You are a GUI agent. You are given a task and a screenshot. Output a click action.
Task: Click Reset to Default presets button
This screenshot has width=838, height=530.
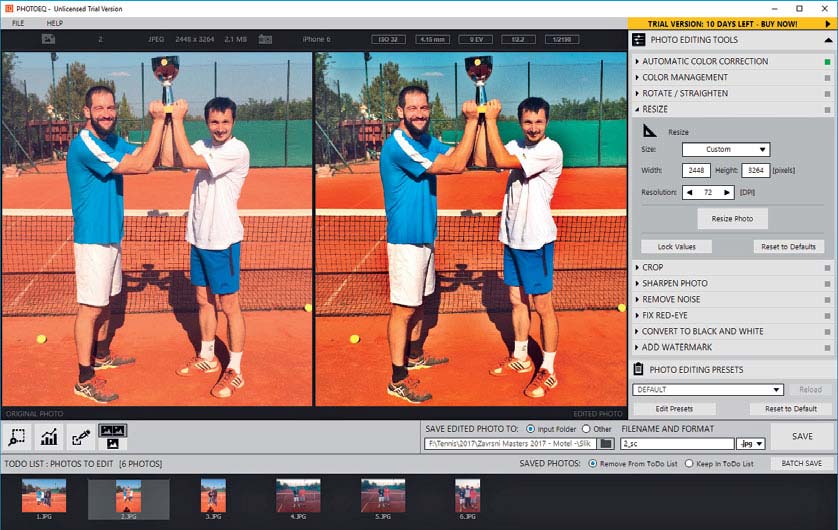tap(791, 408)
